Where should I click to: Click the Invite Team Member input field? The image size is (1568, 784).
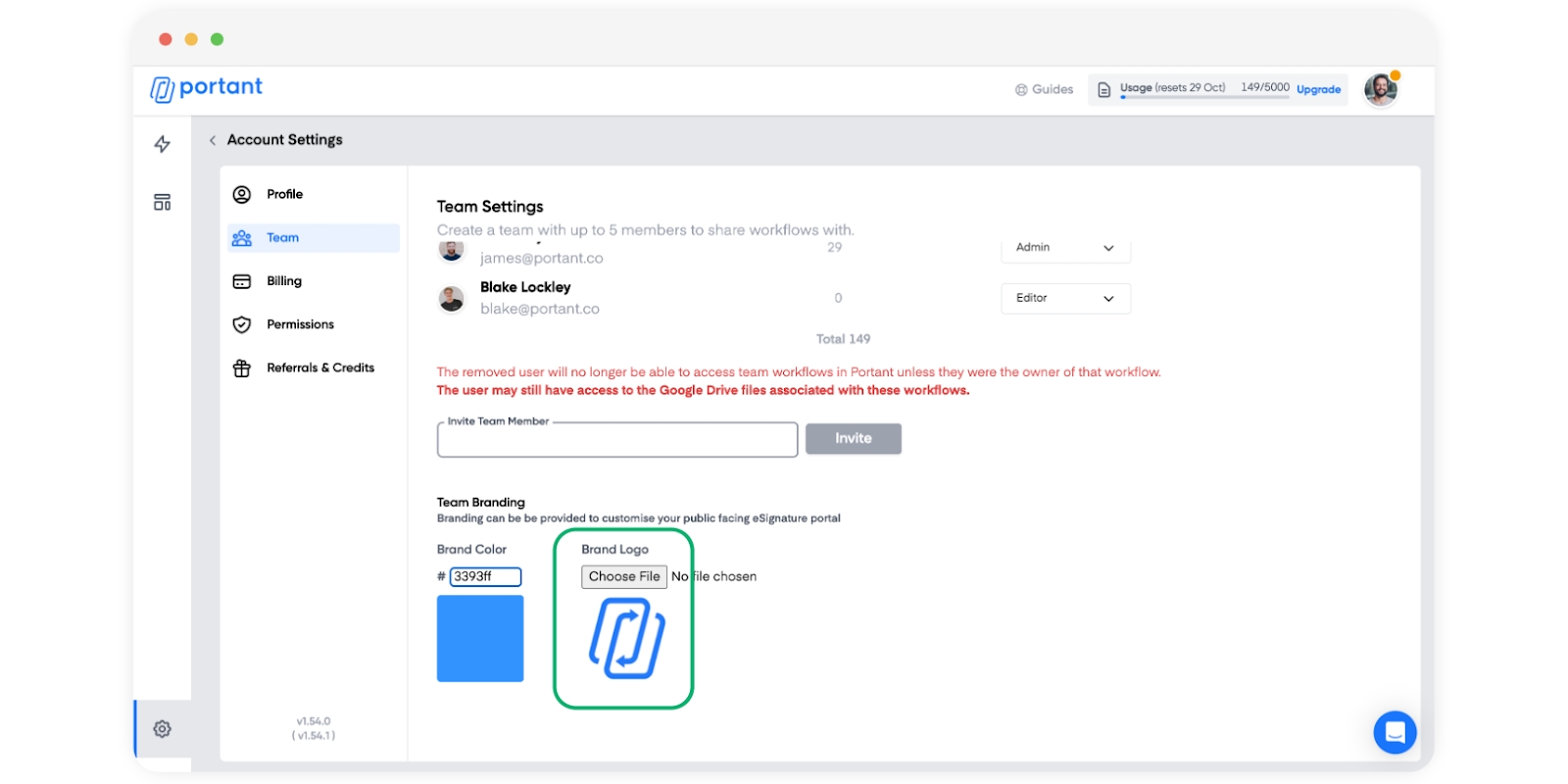pos(617,440)
